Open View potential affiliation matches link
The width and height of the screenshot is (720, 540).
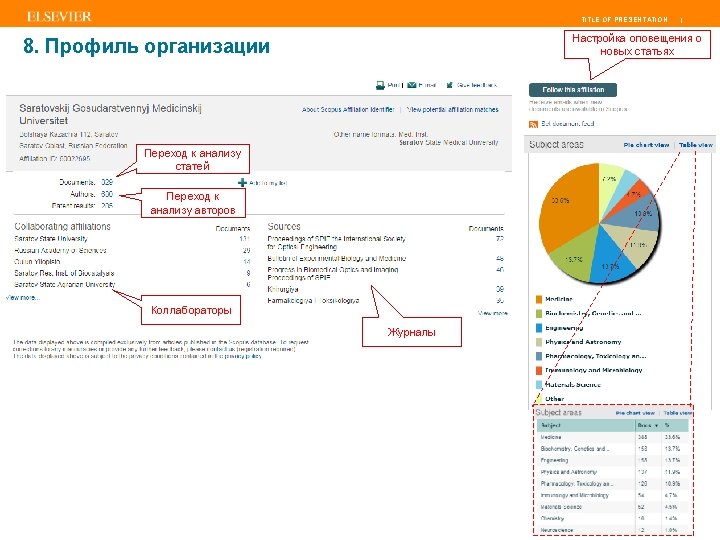pyautogui.click(x=452, y=110)
